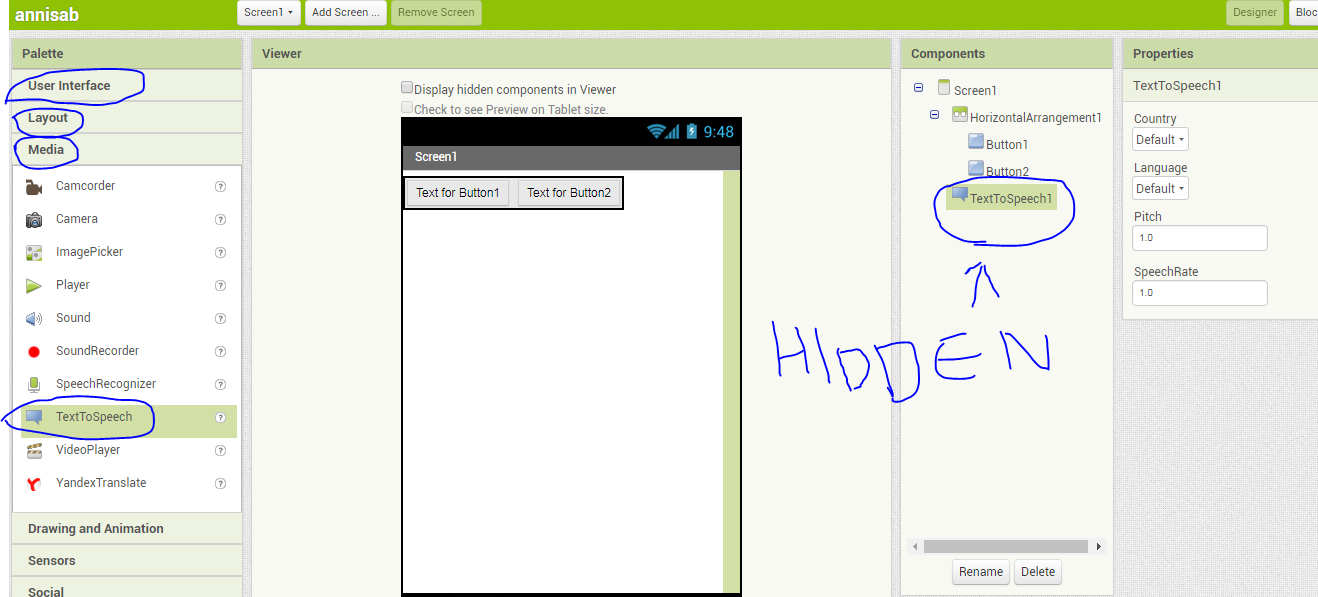Open the help tooltip for TextToSpeech

219,417
